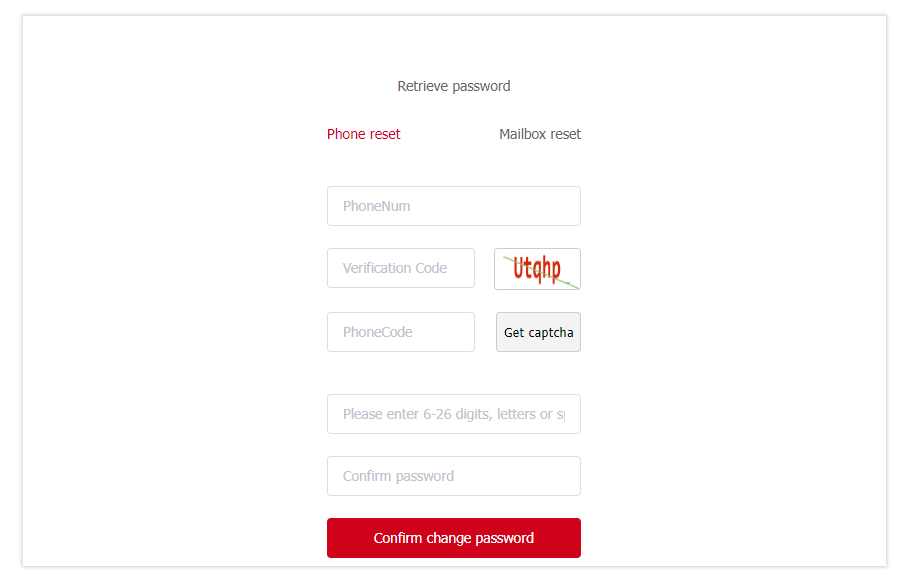The height and width of the screenshot is (570, 916).
Task: Activate the password re-entry Confirm password box
Action: [x=453, y=476]
